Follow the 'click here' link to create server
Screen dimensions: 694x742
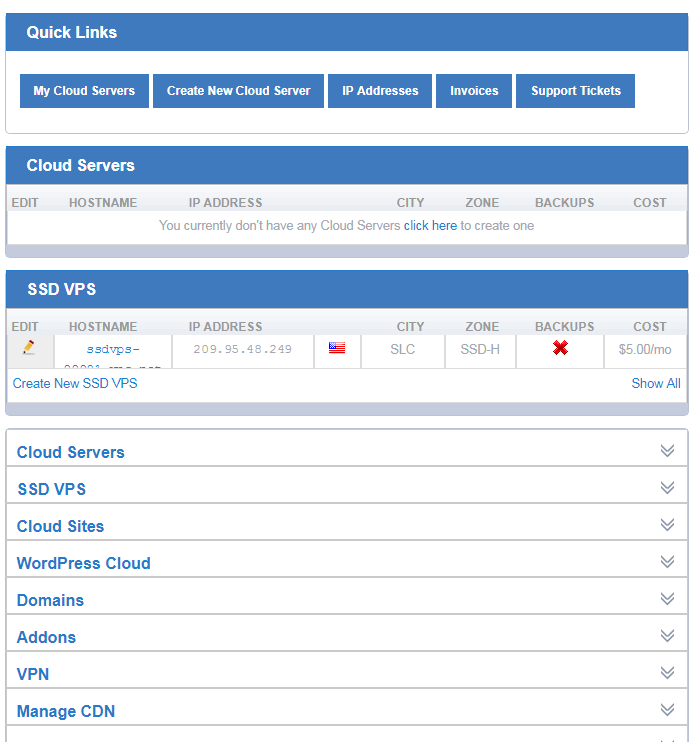click(430, 226)
